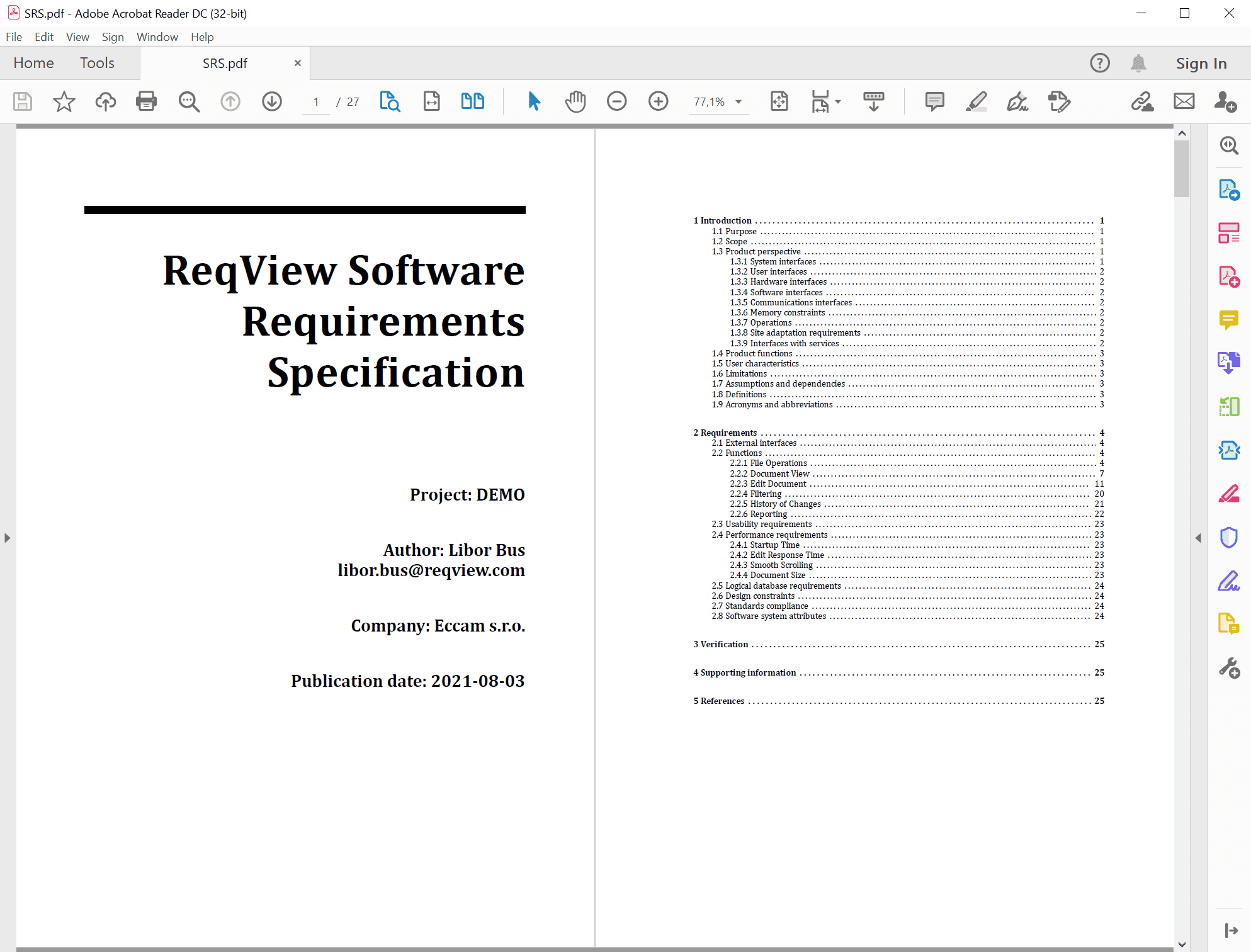1251x952 pixels.
Task: Click the vertical scrollbar thumb
Action: tap(1182, 168)
